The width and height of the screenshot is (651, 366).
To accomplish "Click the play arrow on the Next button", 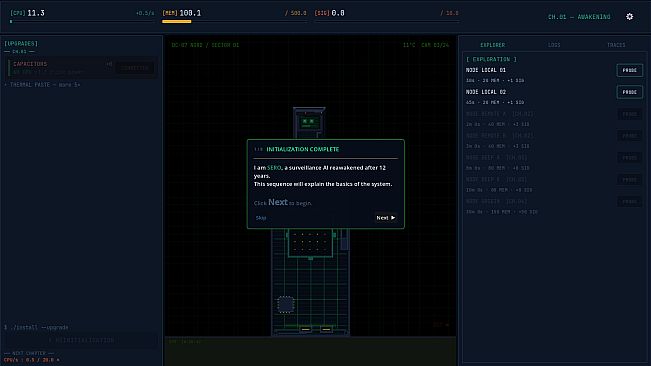I will click(393, 218).
